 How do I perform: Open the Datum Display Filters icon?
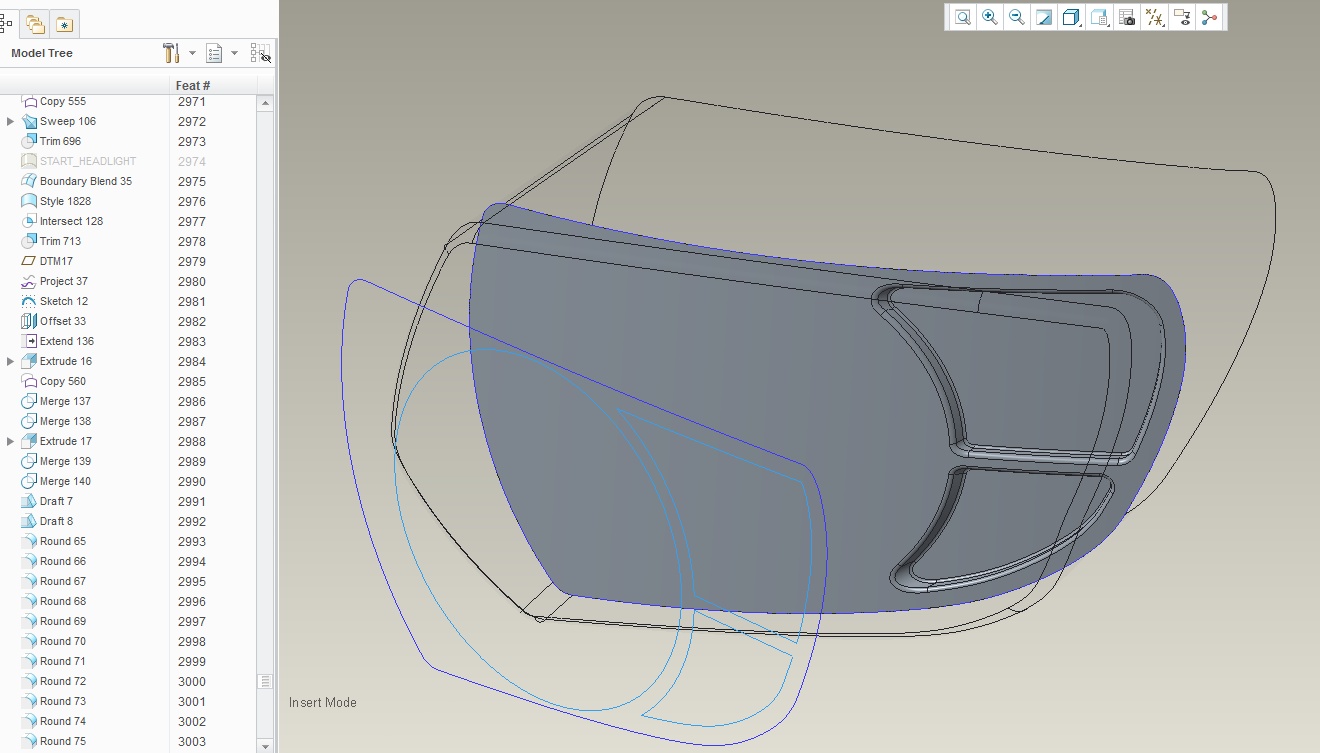tap(1154, 17)
